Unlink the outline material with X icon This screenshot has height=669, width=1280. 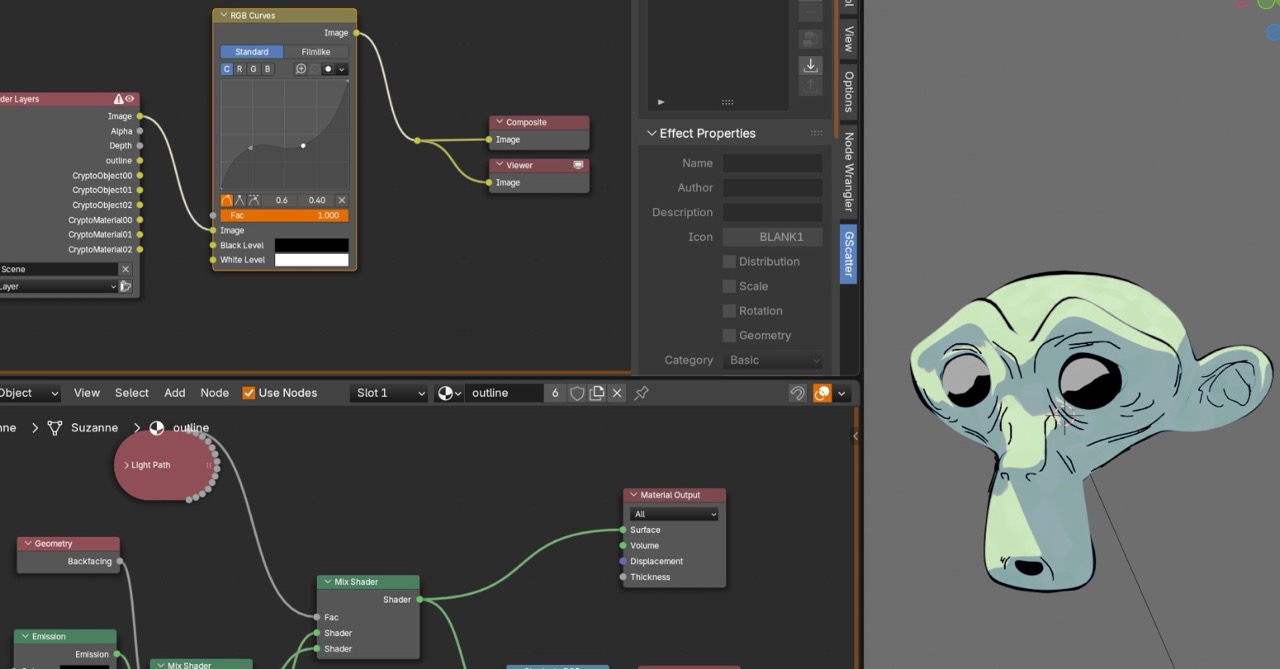coord(617,393)
